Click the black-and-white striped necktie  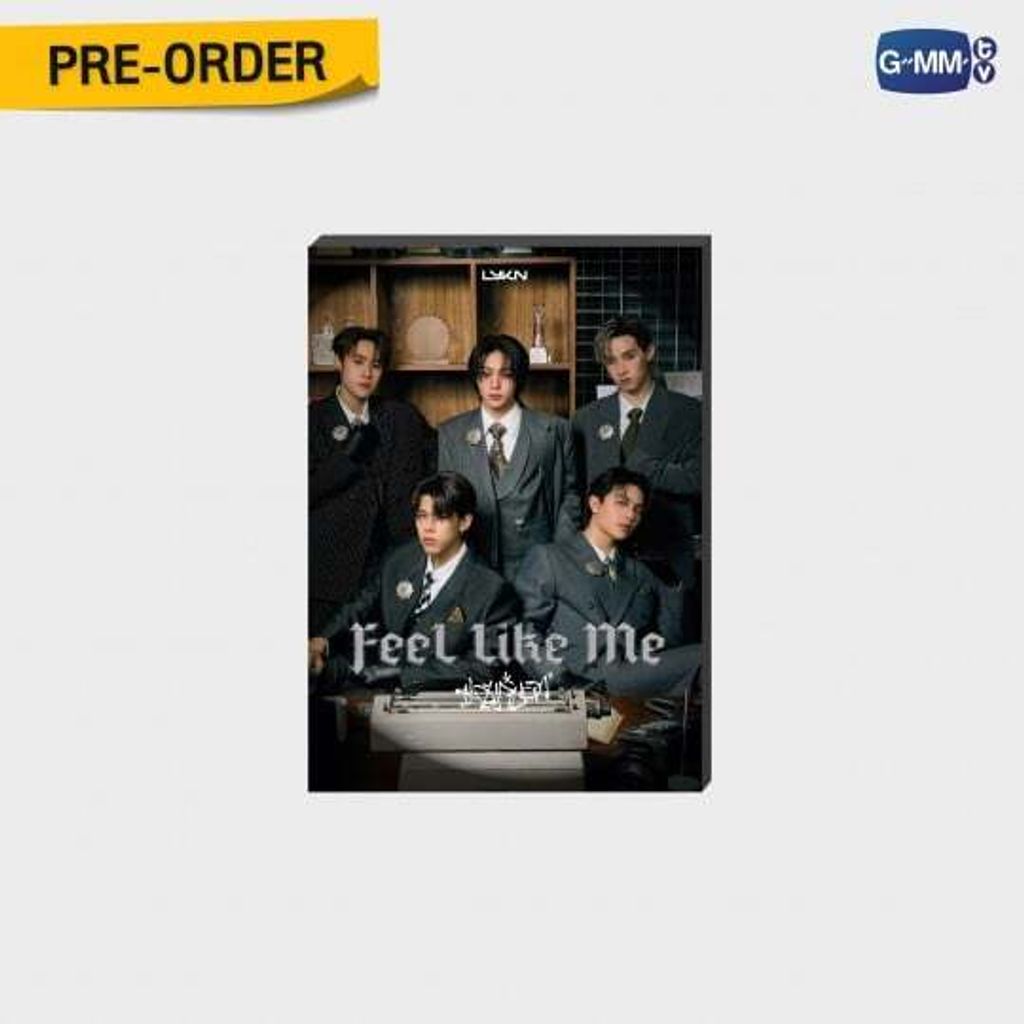pyautogui.click(x=424, y=592)
